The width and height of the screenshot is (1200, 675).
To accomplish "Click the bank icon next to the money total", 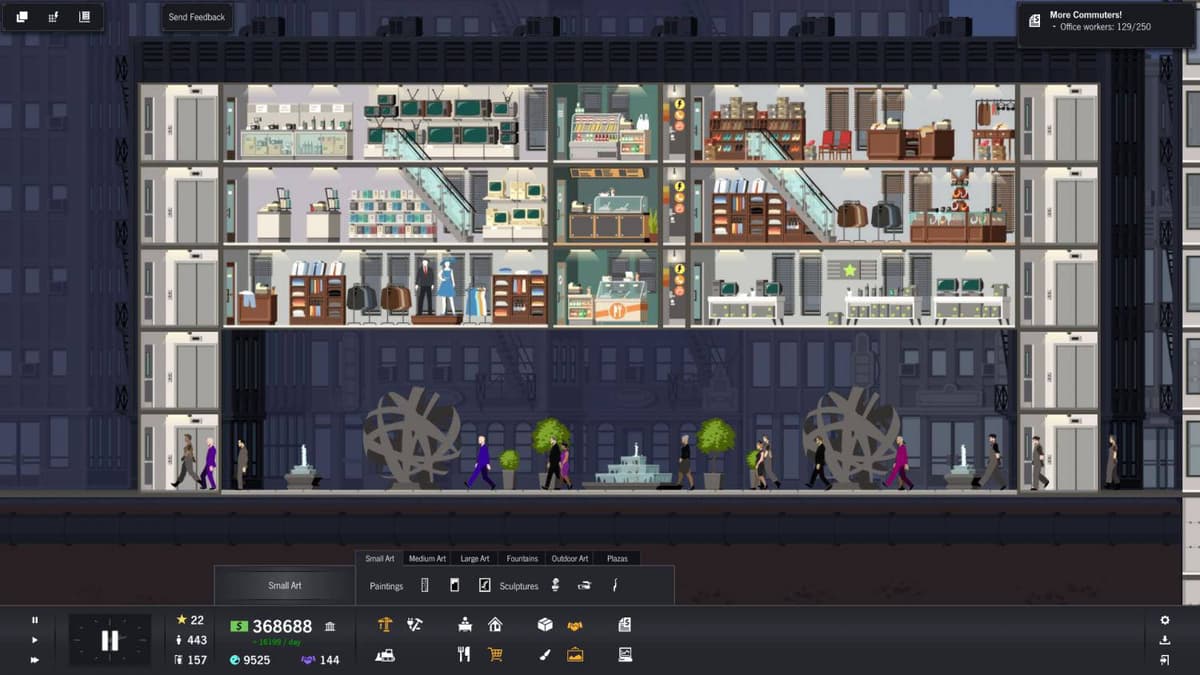I will (x=329, y=626).
